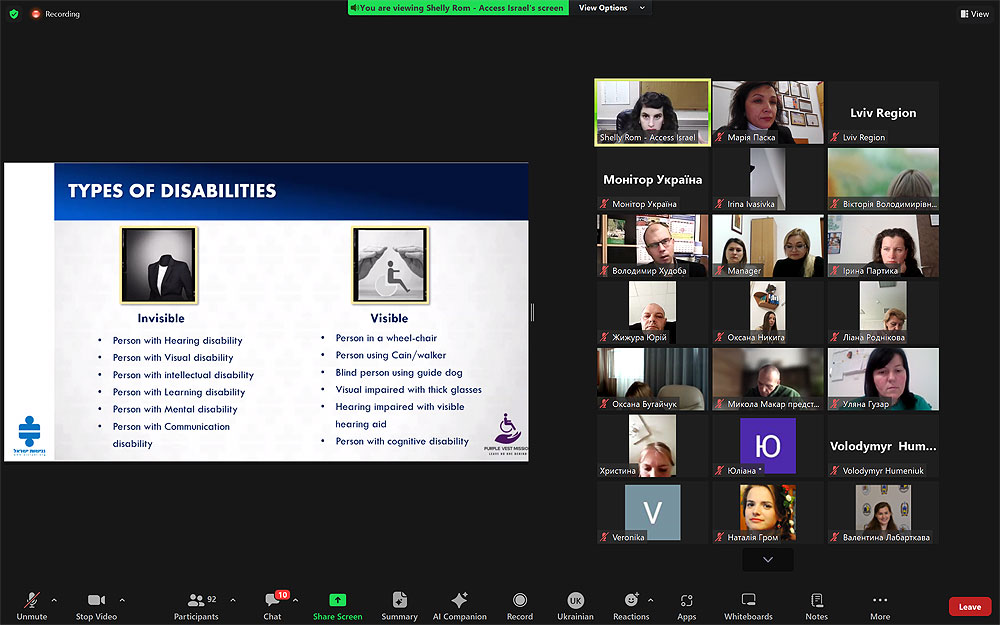1000x625 pixels.
Task: Leave the meeting
Action: click(969, 607)
